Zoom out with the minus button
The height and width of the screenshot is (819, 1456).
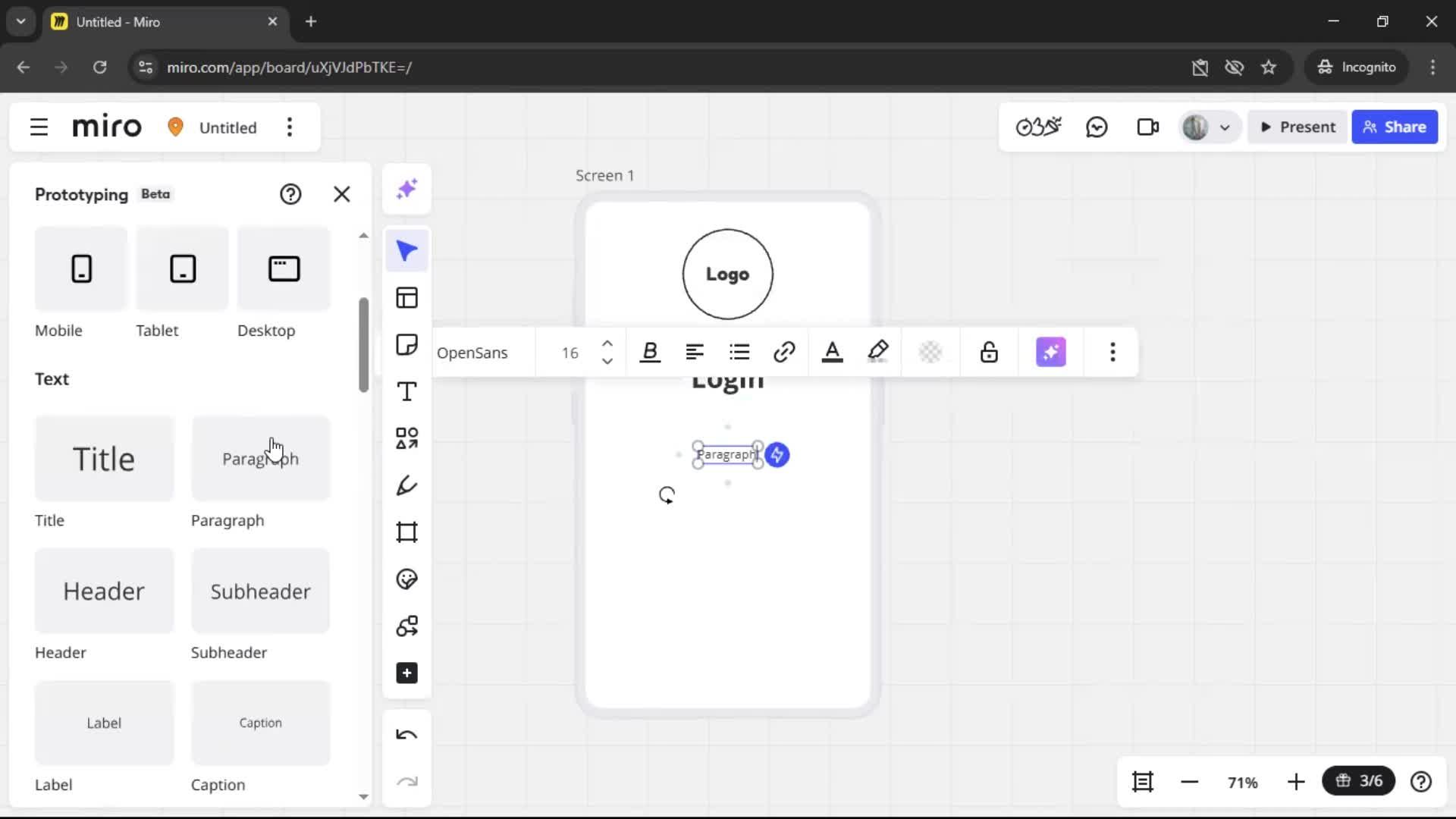(1190, 782)
